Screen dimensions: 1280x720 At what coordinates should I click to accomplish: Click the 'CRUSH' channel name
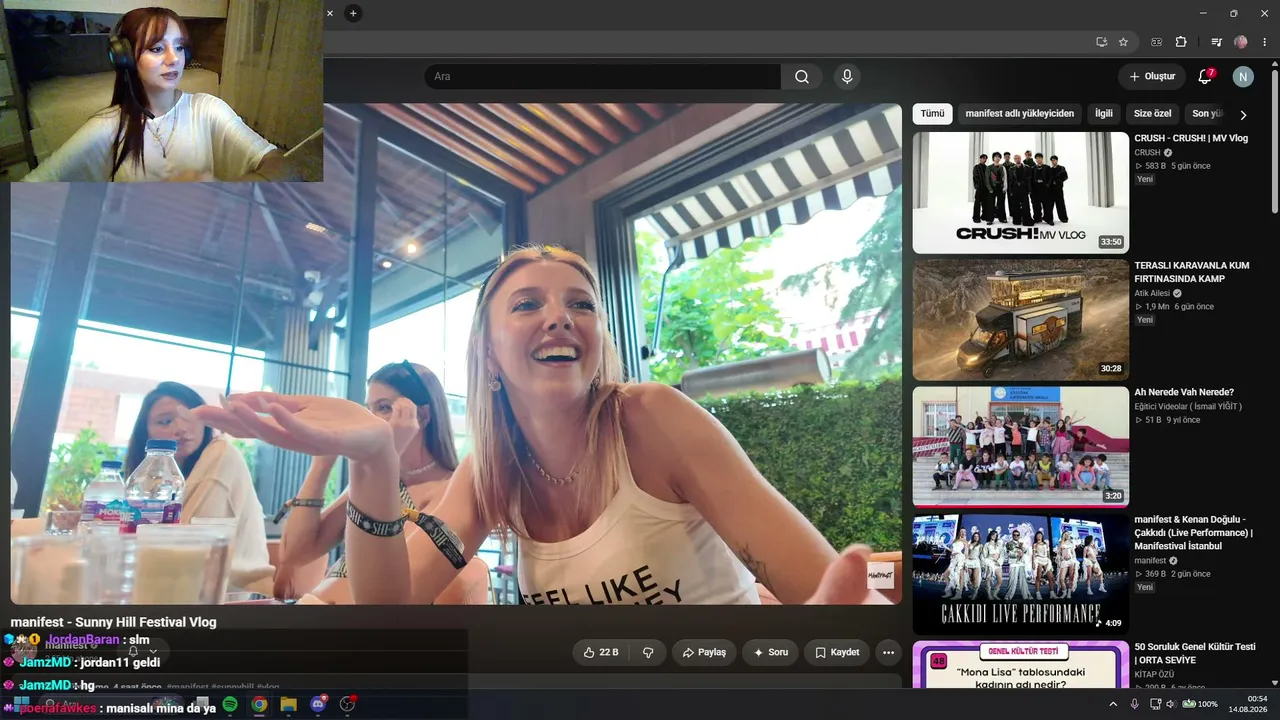click(x=1147, y=153)
